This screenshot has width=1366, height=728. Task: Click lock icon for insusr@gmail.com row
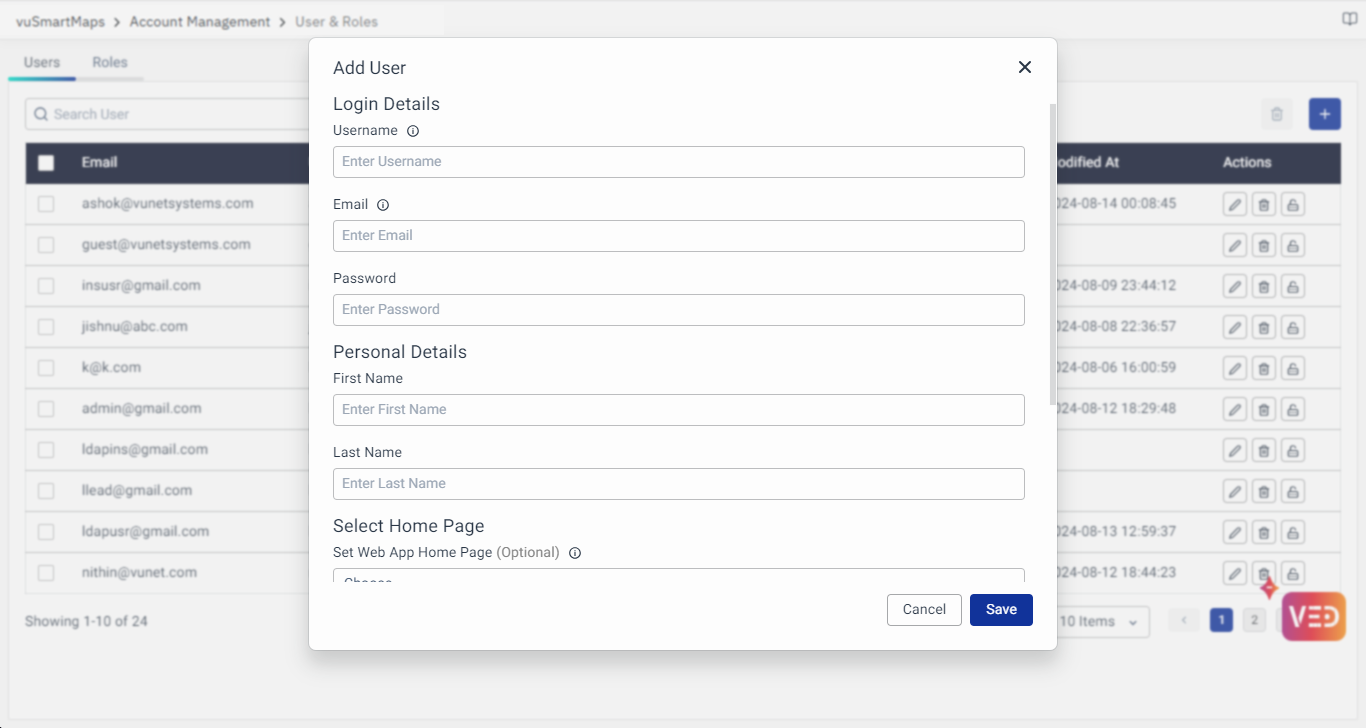click(1293, 286)
